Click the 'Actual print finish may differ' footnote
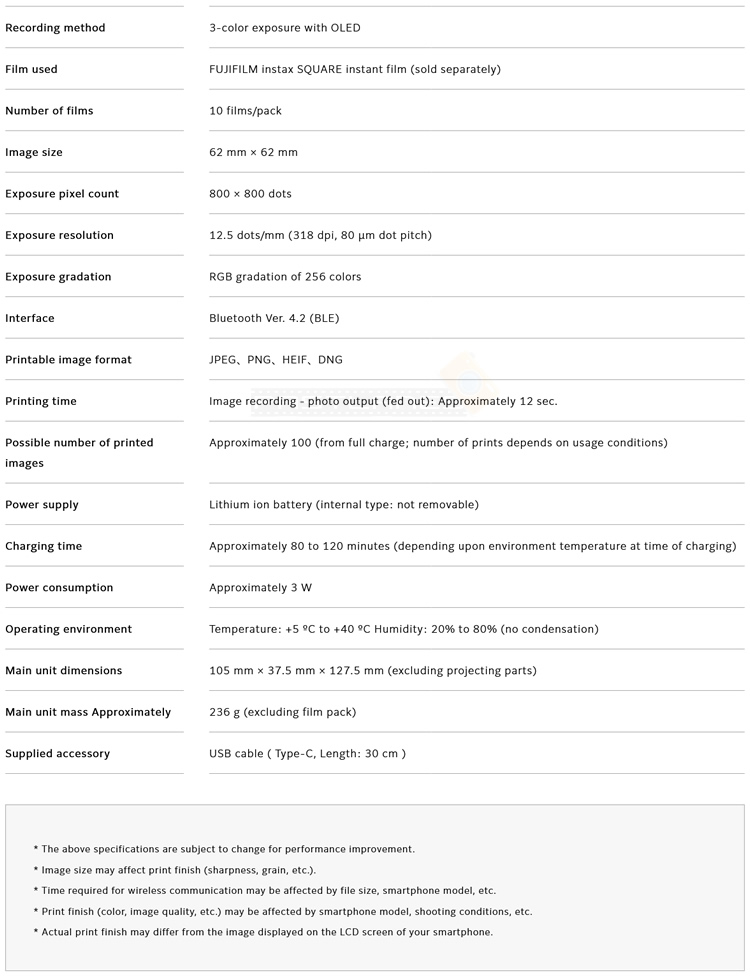 point(267,932)
